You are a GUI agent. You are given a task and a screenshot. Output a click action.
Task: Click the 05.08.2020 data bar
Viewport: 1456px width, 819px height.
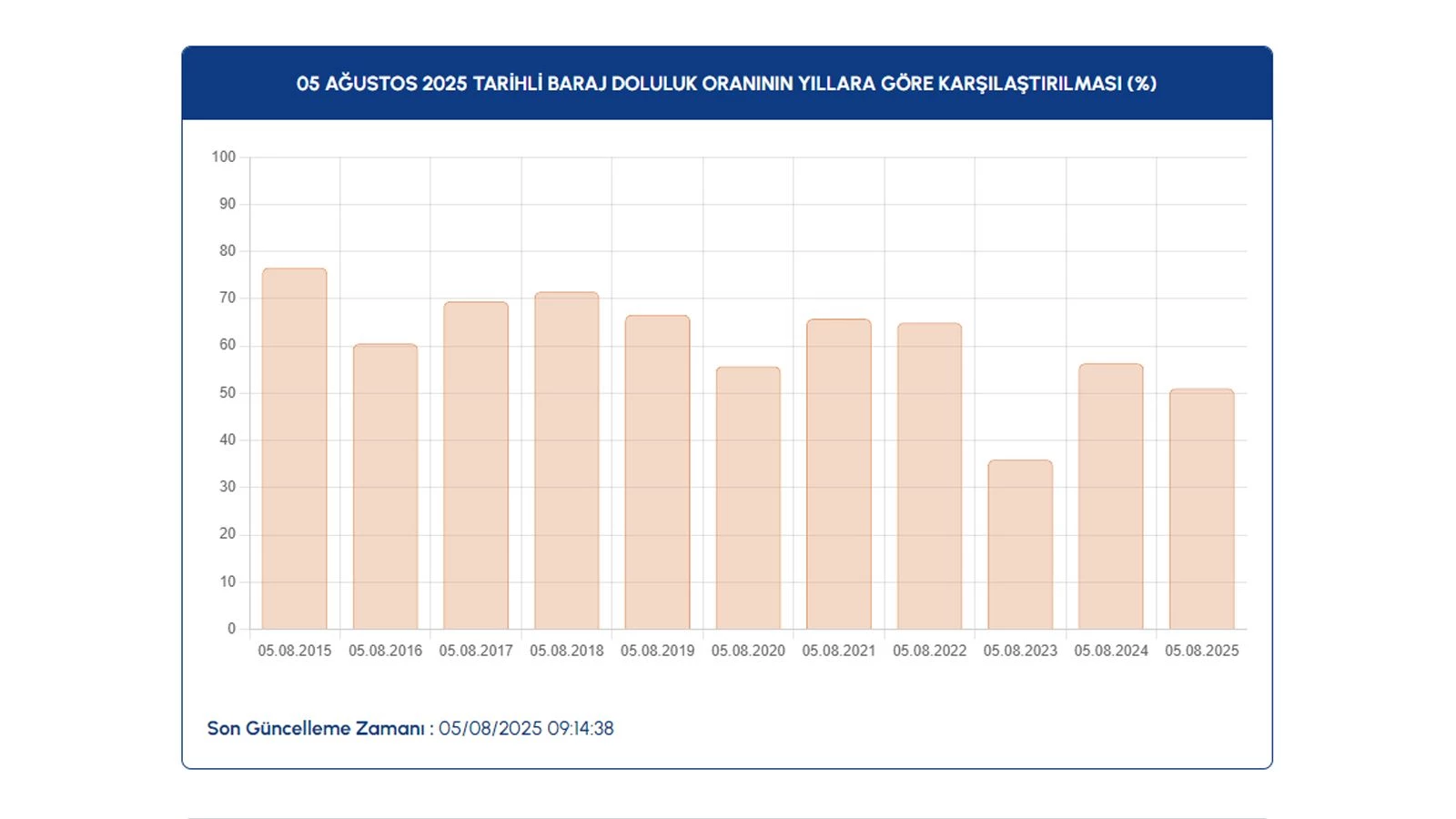pos(748,498)
